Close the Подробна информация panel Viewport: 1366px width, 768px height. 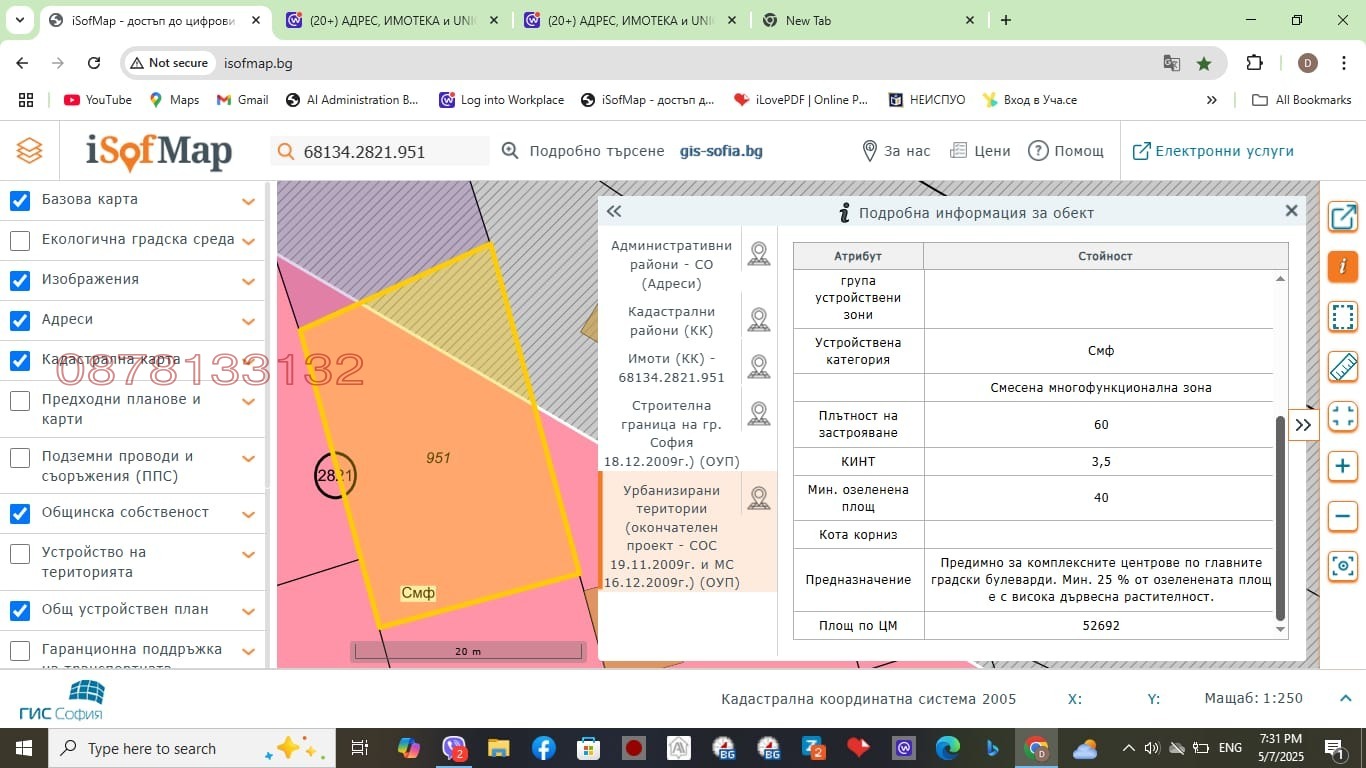[x=1291, y=211]
